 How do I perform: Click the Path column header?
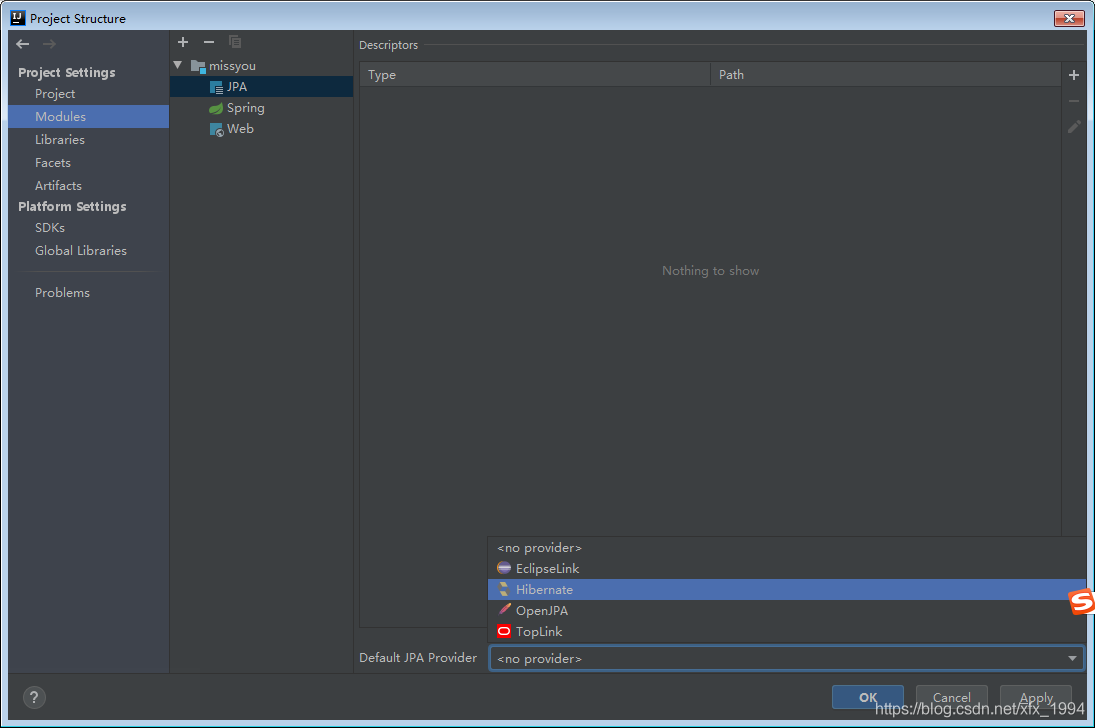coord(885,75)
